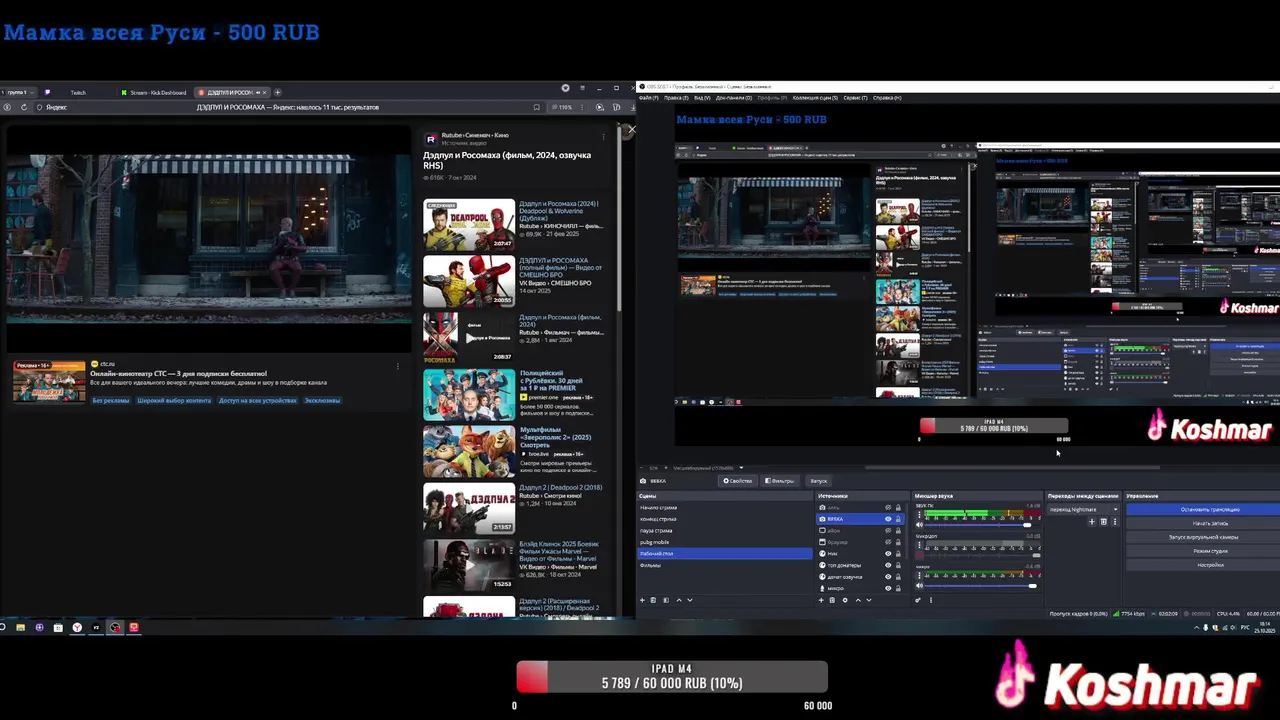Screen dimensions: 1280x720
Task: Move scene up with arrow in Scenes panel
Action: coord(679,600)
